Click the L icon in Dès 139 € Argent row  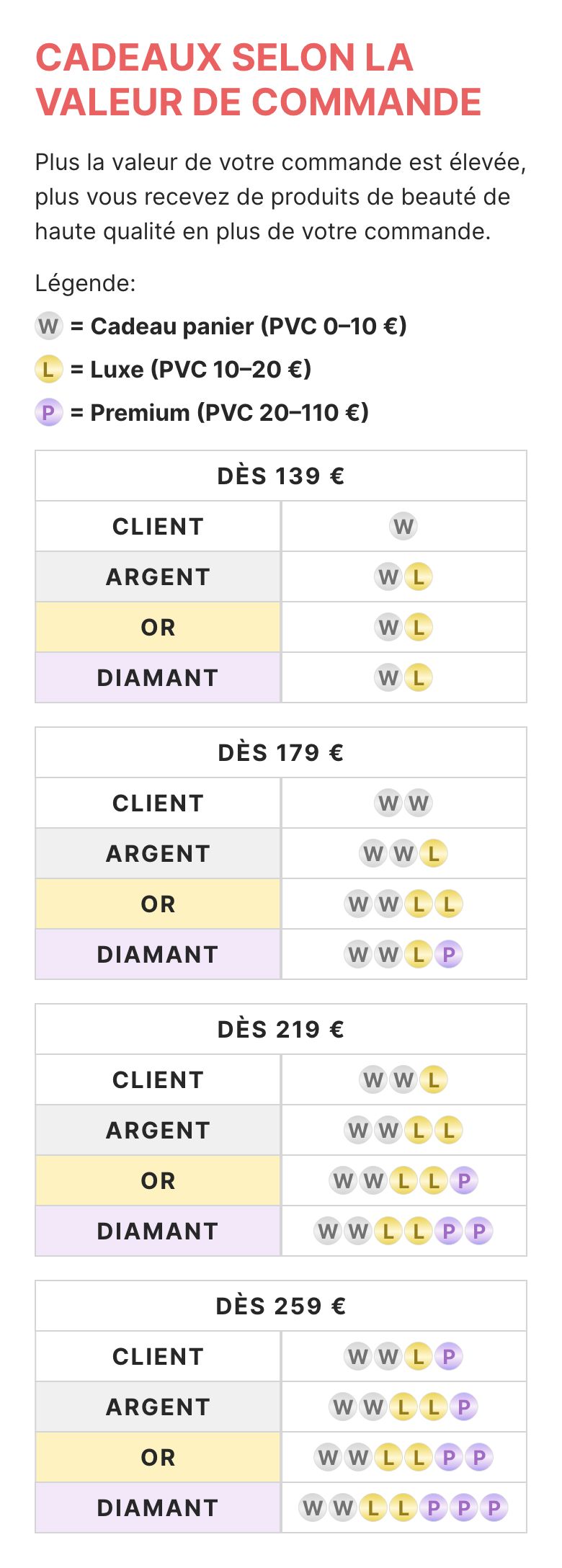(x=419, y=577)
